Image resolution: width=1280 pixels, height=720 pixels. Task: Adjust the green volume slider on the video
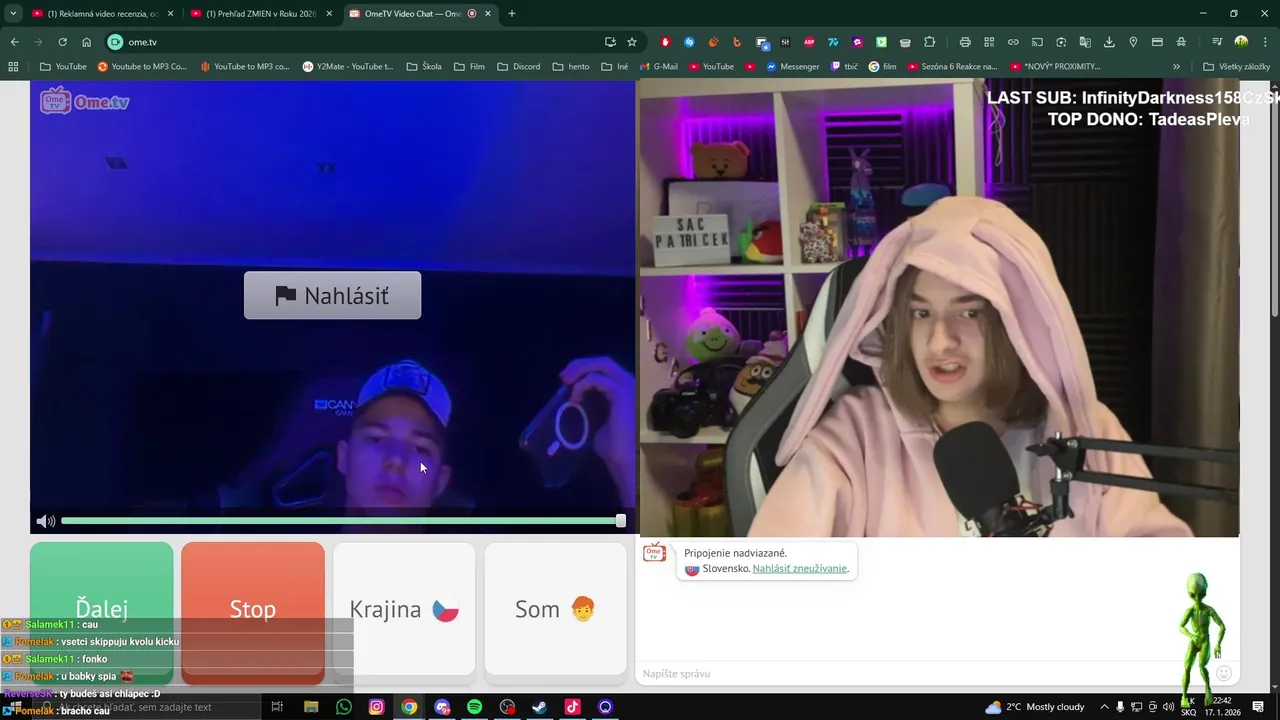[x=342, y=521]
